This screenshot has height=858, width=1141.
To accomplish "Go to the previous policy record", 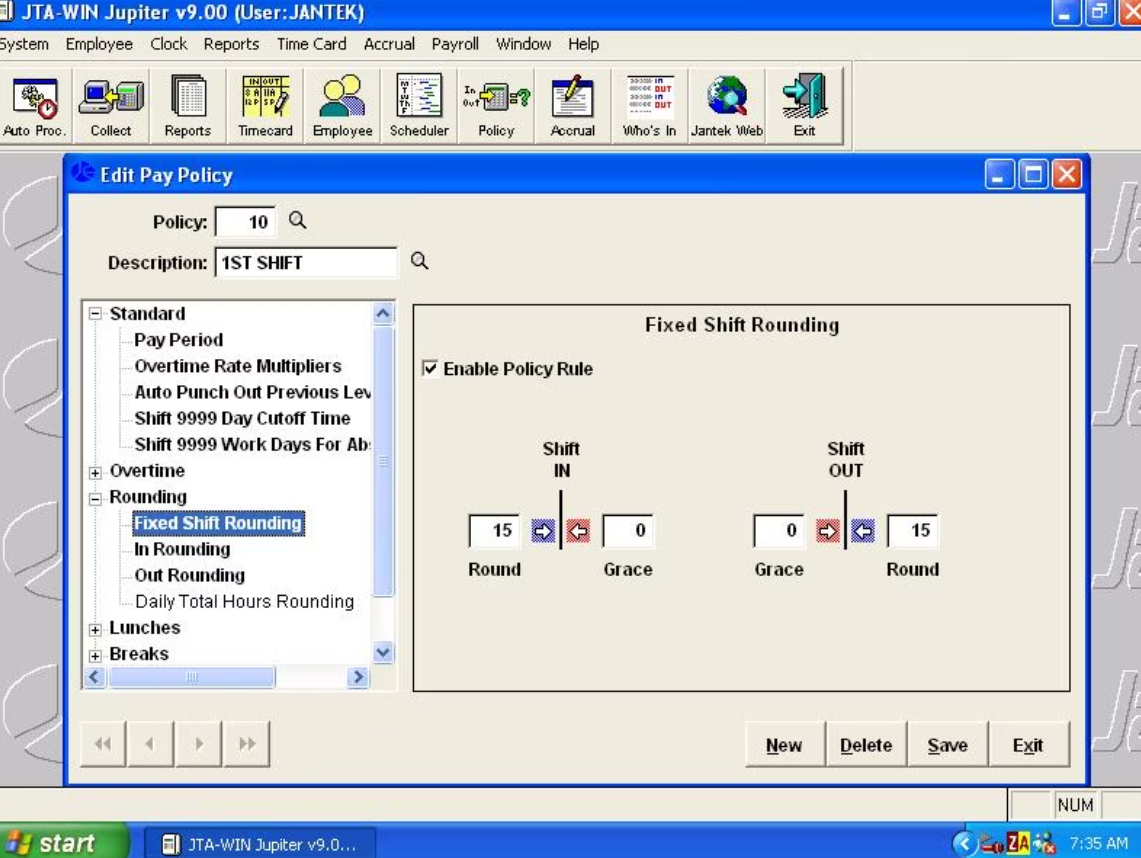I will [150, 744].
